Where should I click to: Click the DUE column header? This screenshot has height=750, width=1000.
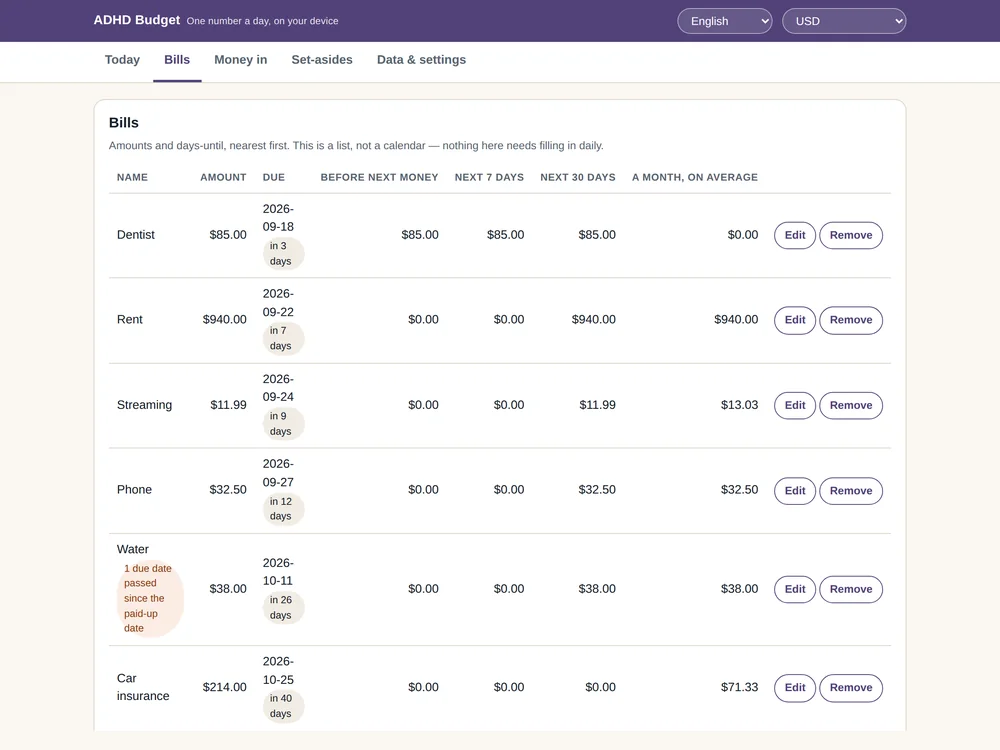[274, 177]
